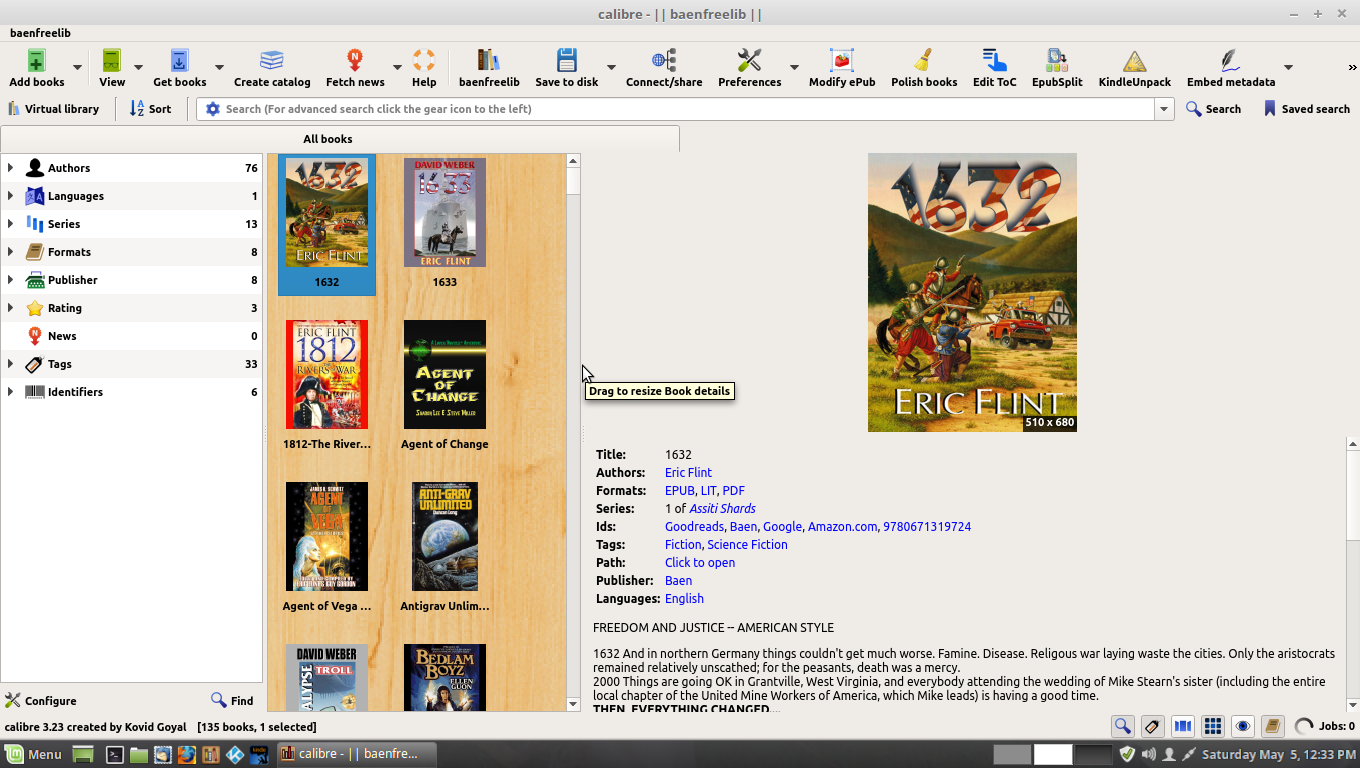The width and height of the screenshot is (1360, 768).
Task: Open the Terminal from the taskbar
Action: coord(114,755)
